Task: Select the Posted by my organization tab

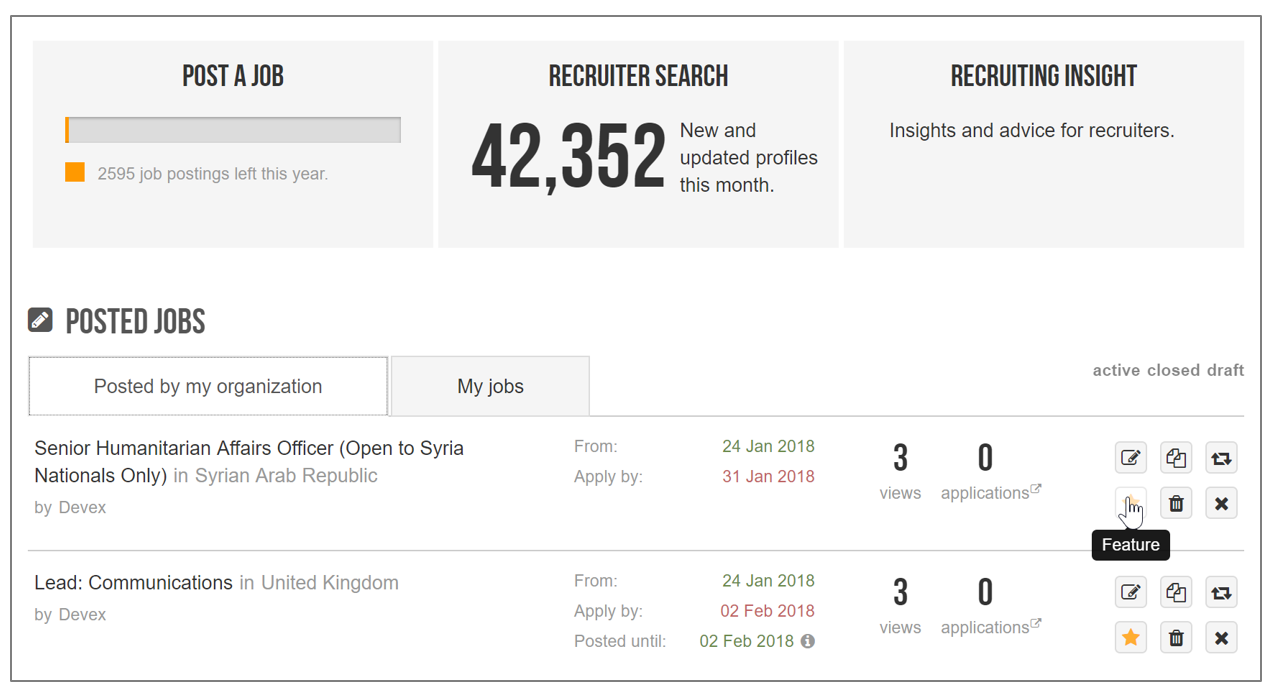Action: [x=208, y=386]
